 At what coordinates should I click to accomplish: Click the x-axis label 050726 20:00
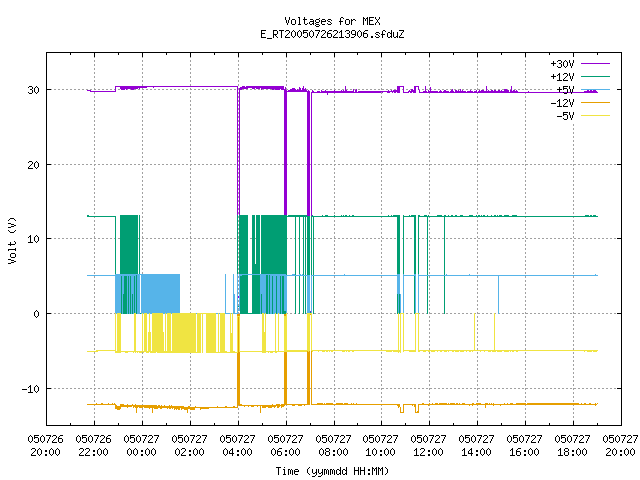point(45,445)
